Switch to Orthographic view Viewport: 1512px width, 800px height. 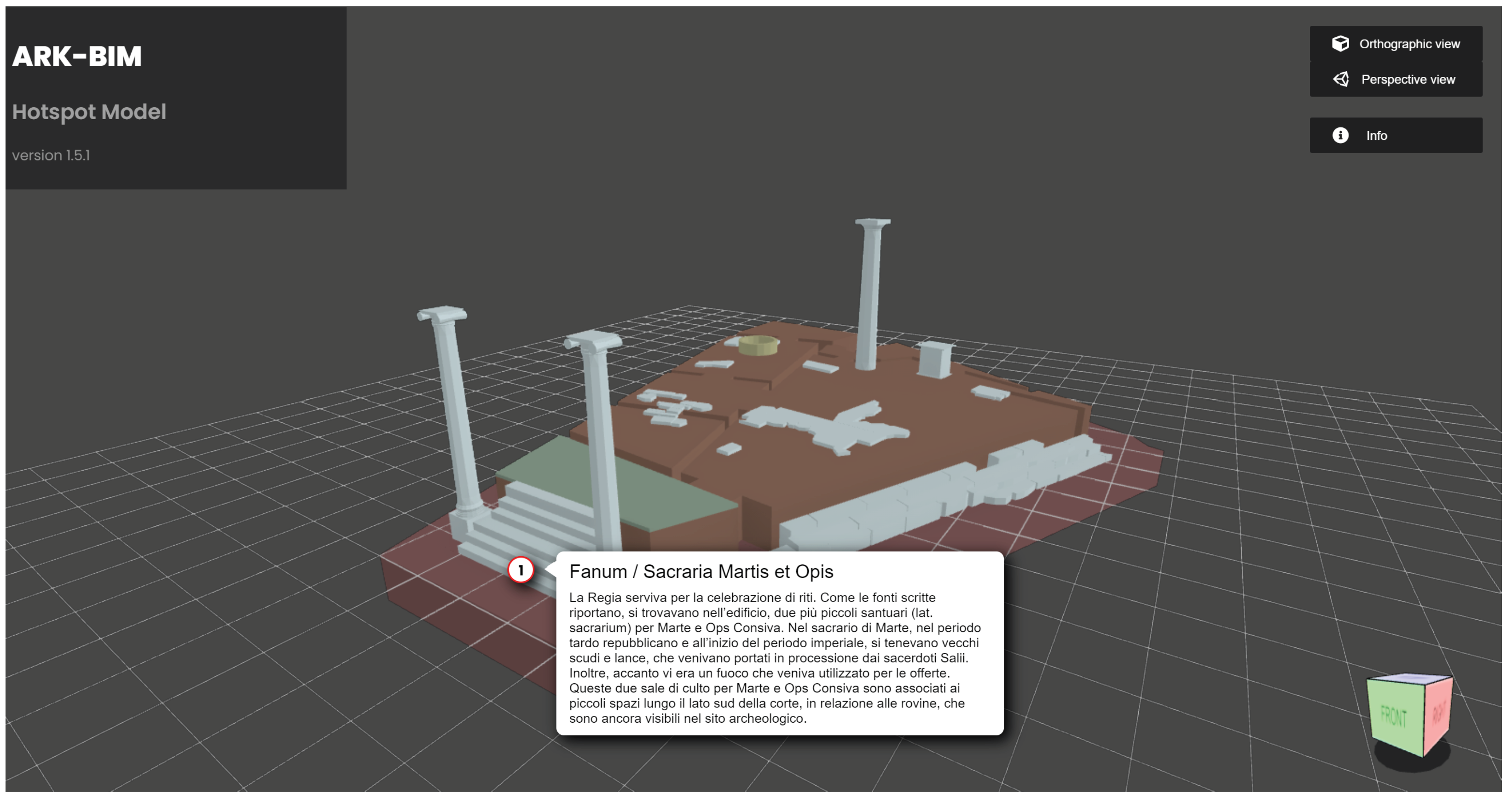pos(1409,44)
